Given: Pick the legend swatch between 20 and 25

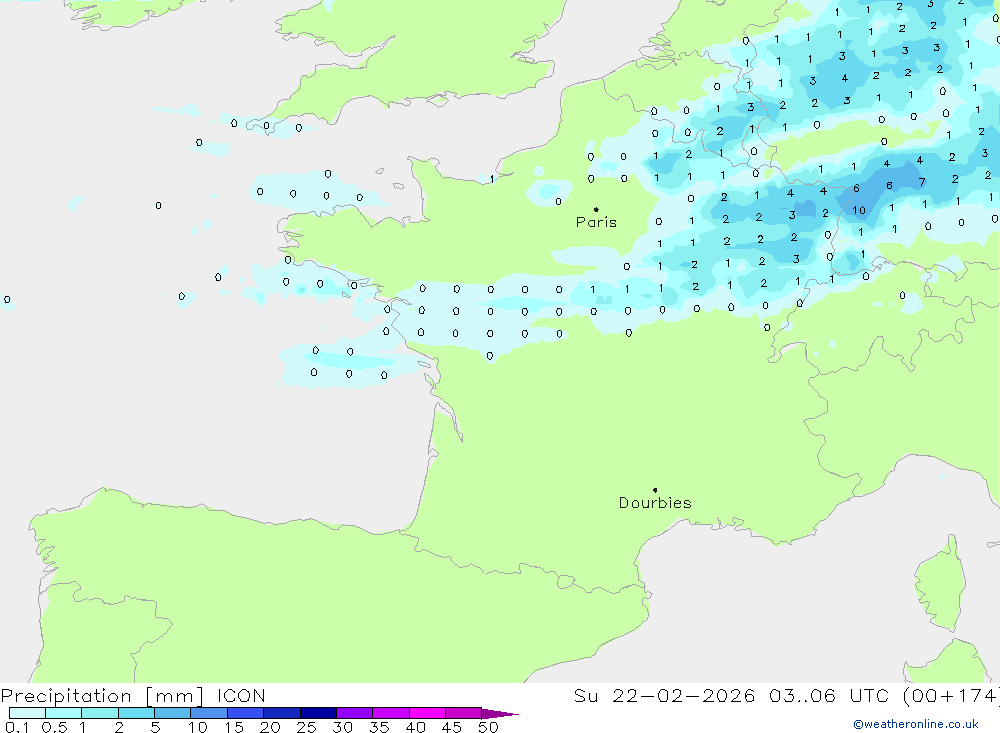Looking at the screenshot, I should coord(281,713).
